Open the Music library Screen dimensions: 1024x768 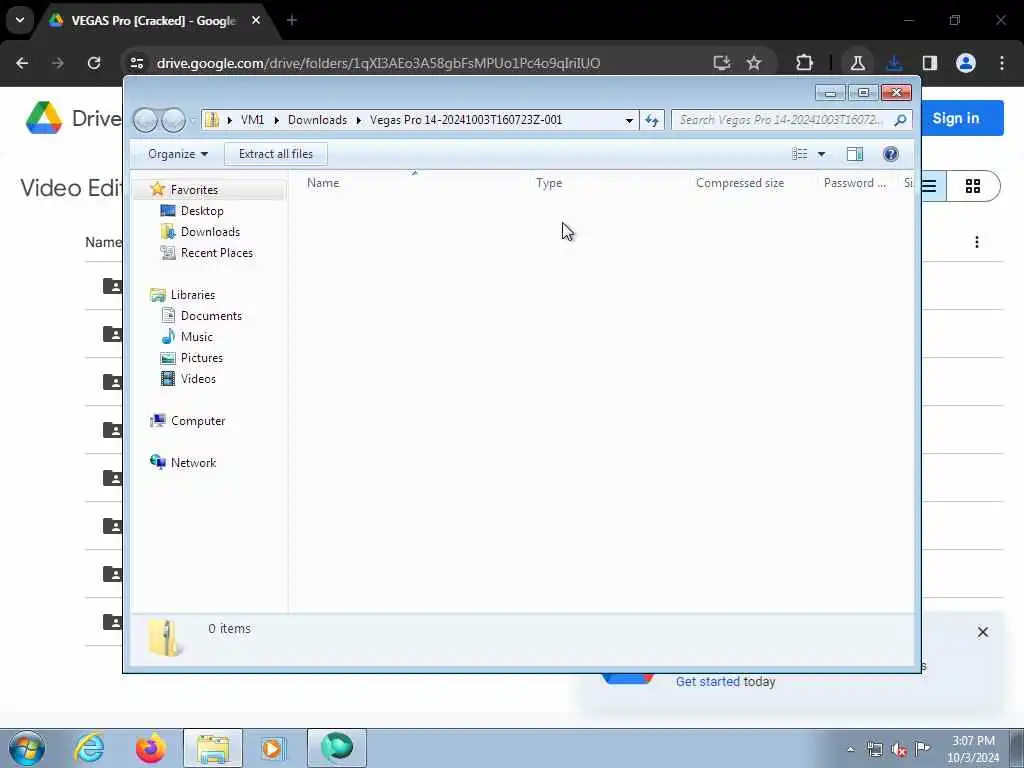pos(197,337)
